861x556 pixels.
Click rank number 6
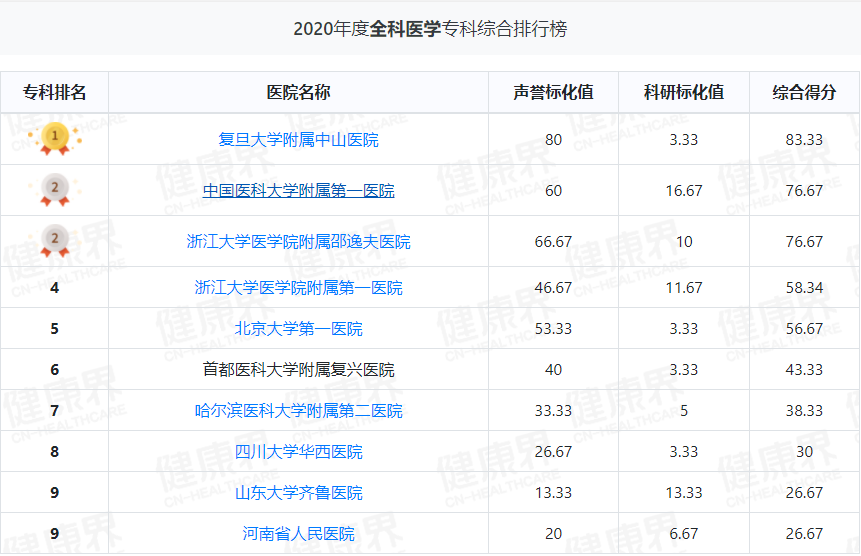[54, 369]
